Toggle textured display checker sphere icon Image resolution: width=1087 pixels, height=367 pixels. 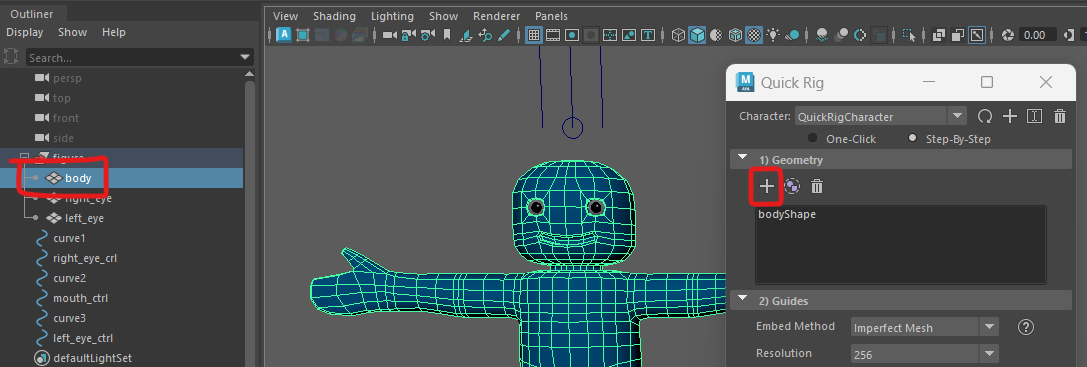pos(754,35)
